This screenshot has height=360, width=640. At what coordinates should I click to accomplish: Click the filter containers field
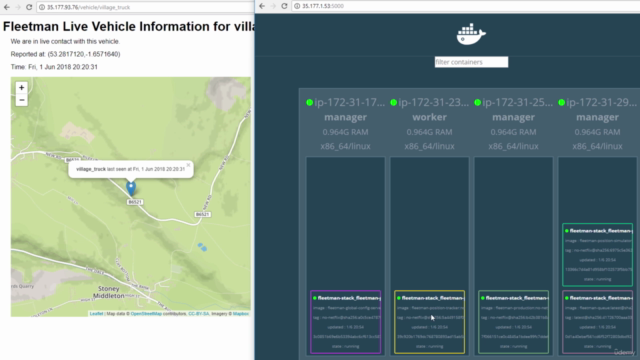471,62
